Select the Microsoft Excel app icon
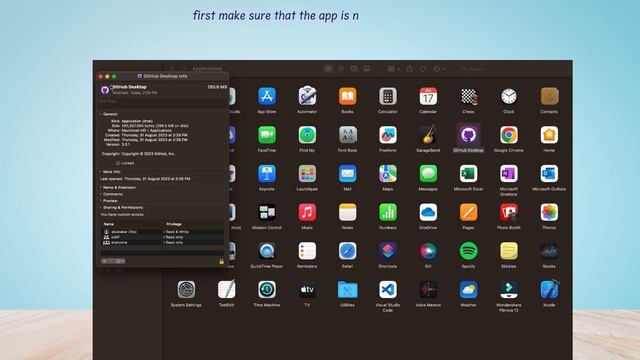 (x=469, y=174)
